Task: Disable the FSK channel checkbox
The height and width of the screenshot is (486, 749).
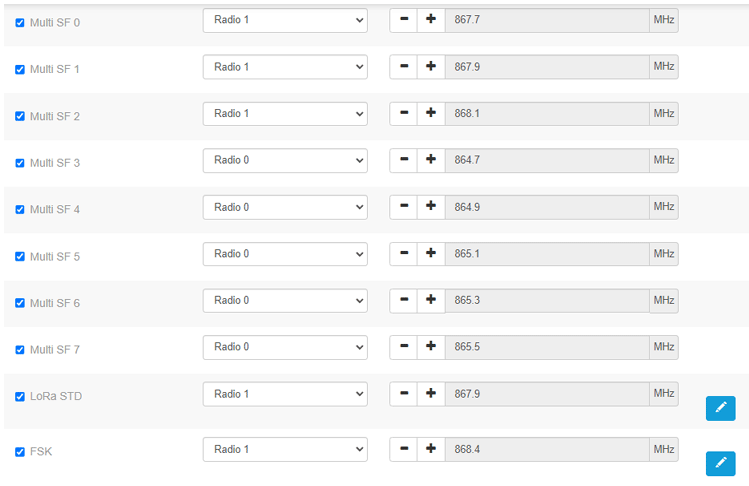Action: point(20,452)
